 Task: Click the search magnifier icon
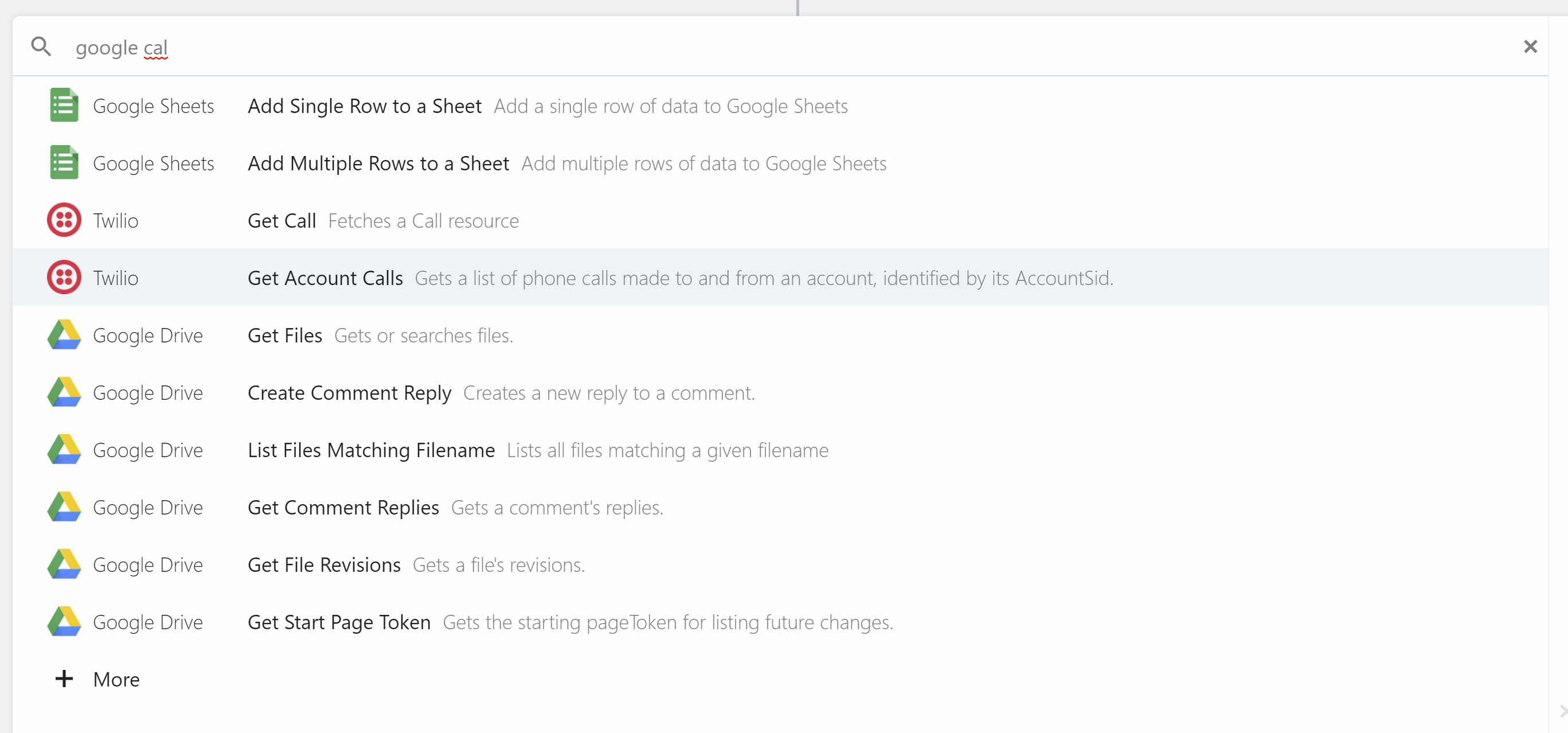41,46
